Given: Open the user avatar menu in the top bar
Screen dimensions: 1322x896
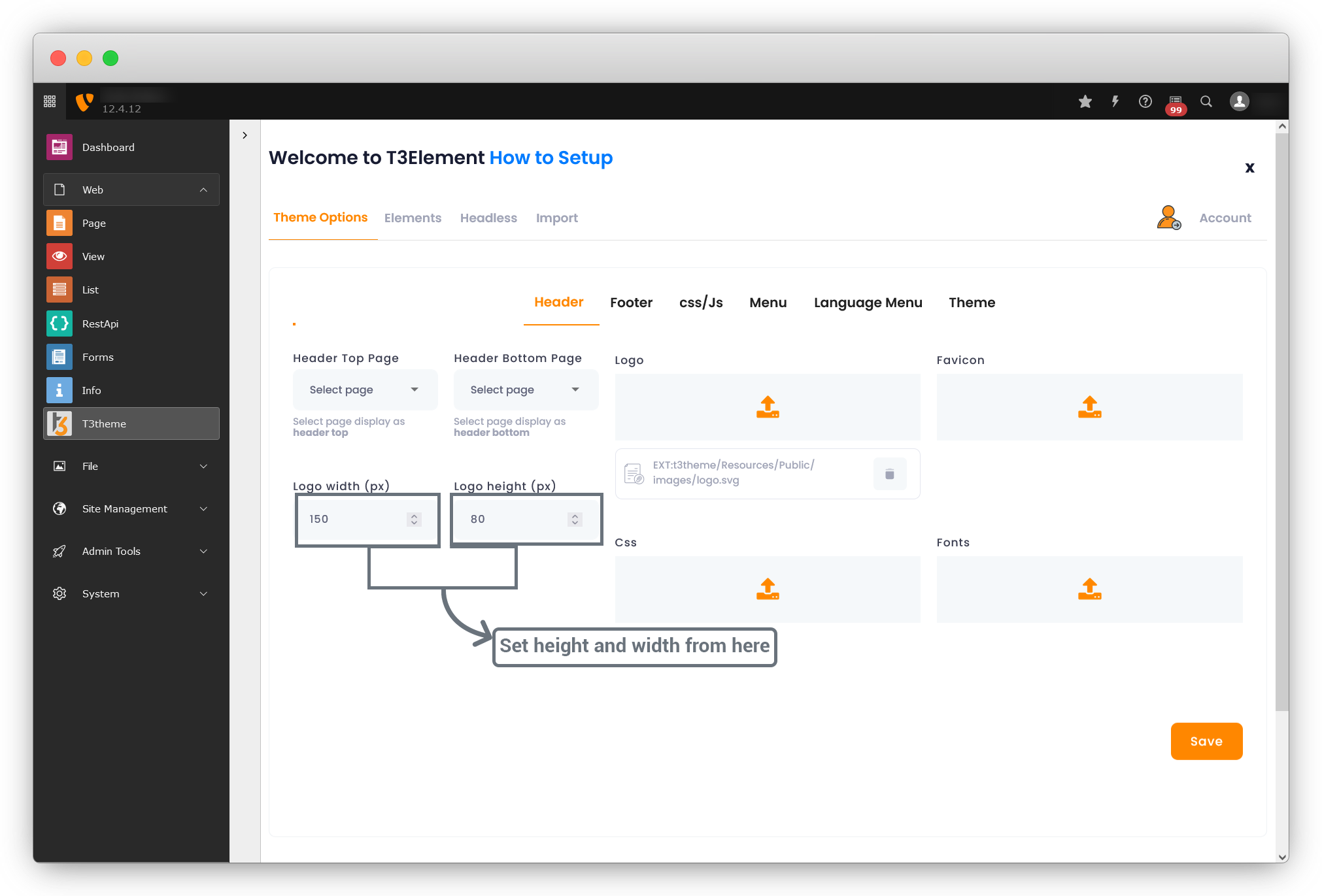Looking at the screenshot, I should click(1240, 101).
